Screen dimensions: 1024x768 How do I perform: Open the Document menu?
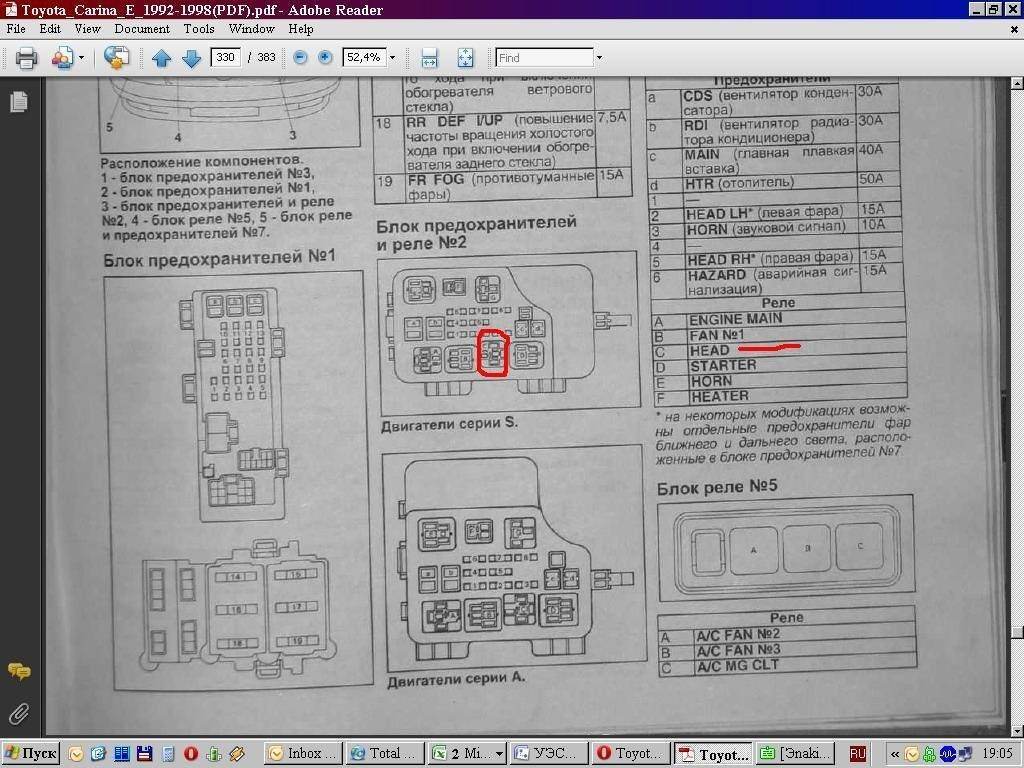pos(142,29)
